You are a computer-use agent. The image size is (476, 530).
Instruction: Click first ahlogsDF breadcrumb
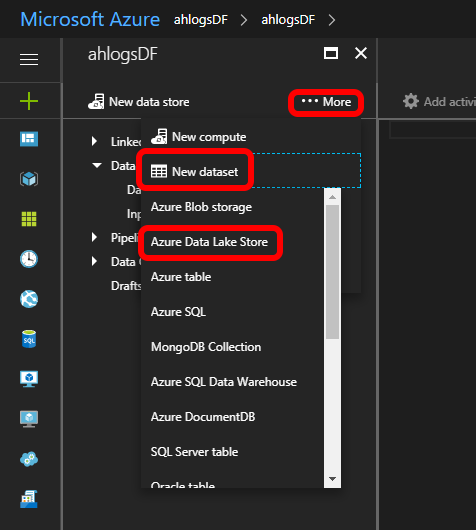point(201,20)
